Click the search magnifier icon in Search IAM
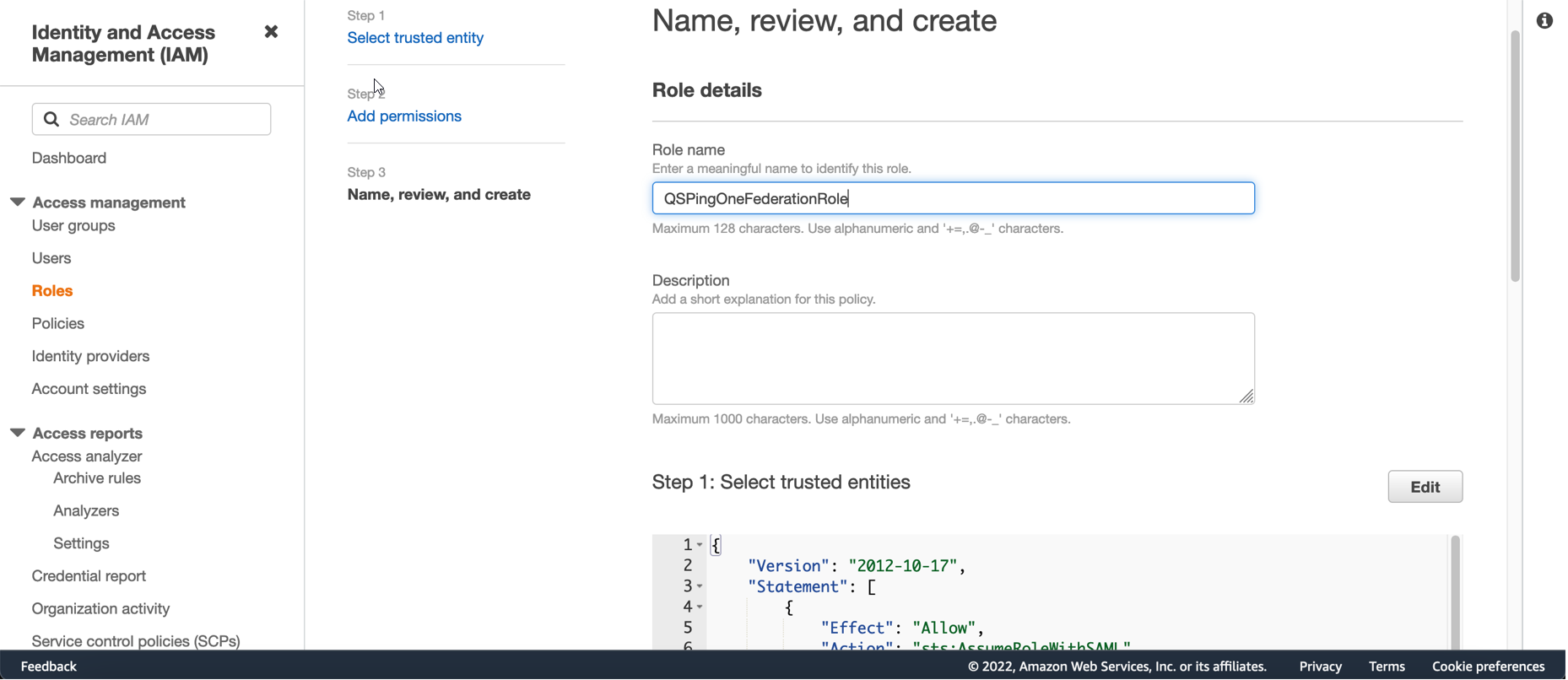The width and height of the screenshot is (1568, 680). 51,119
